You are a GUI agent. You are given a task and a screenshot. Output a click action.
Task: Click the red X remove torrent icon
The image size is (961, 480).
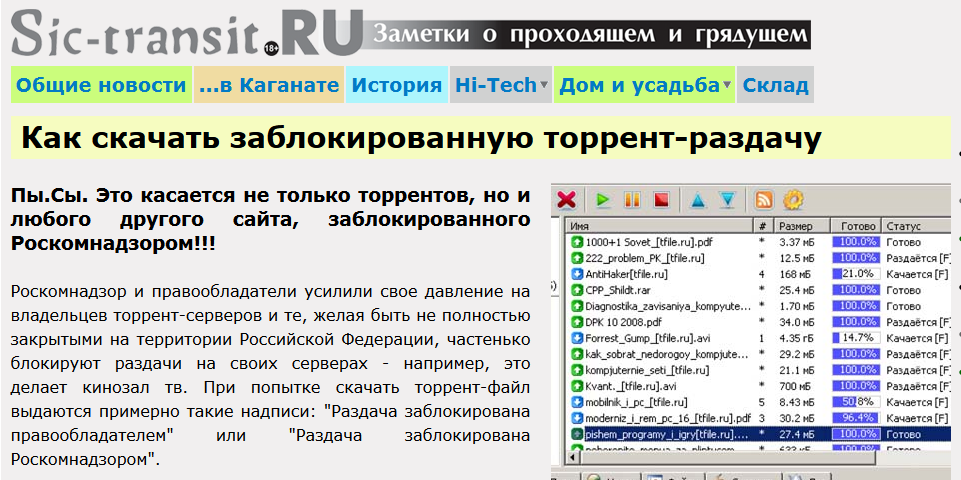point(567,200)
